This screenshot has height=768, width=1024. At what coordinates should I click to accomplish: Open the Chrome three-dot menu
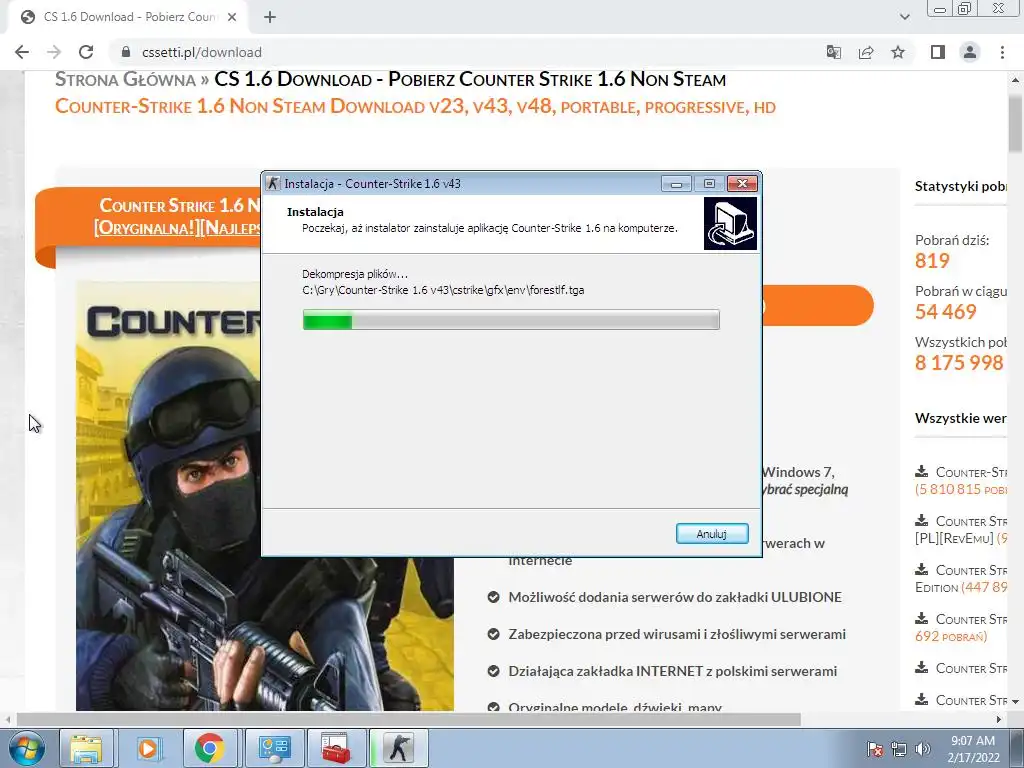pyautogui.click(x=1002, y=52)
